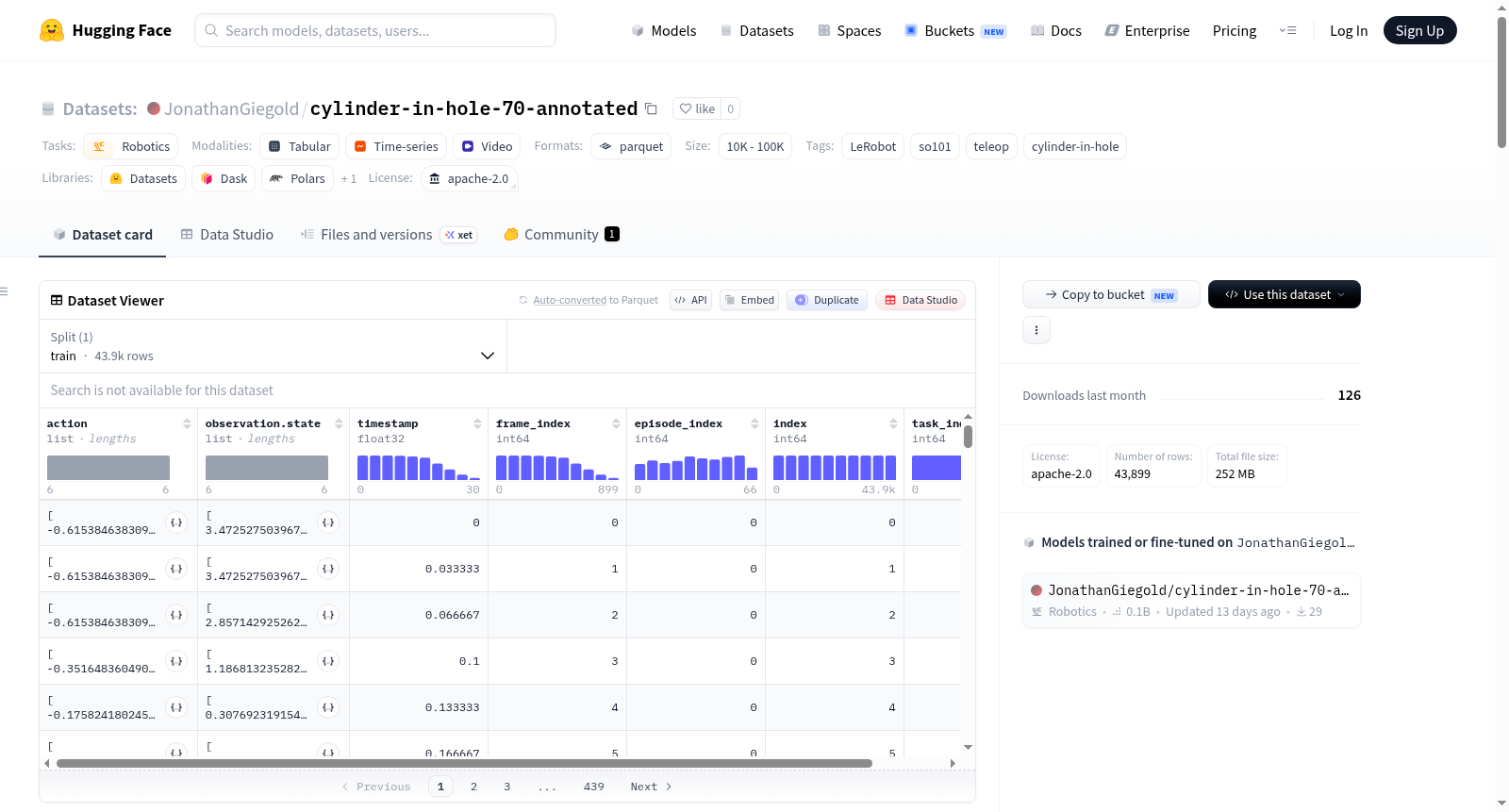Screen dimensions: 1509x812
Task: Go to Datasets in the top navigation
Action: (x=757, y=30)
